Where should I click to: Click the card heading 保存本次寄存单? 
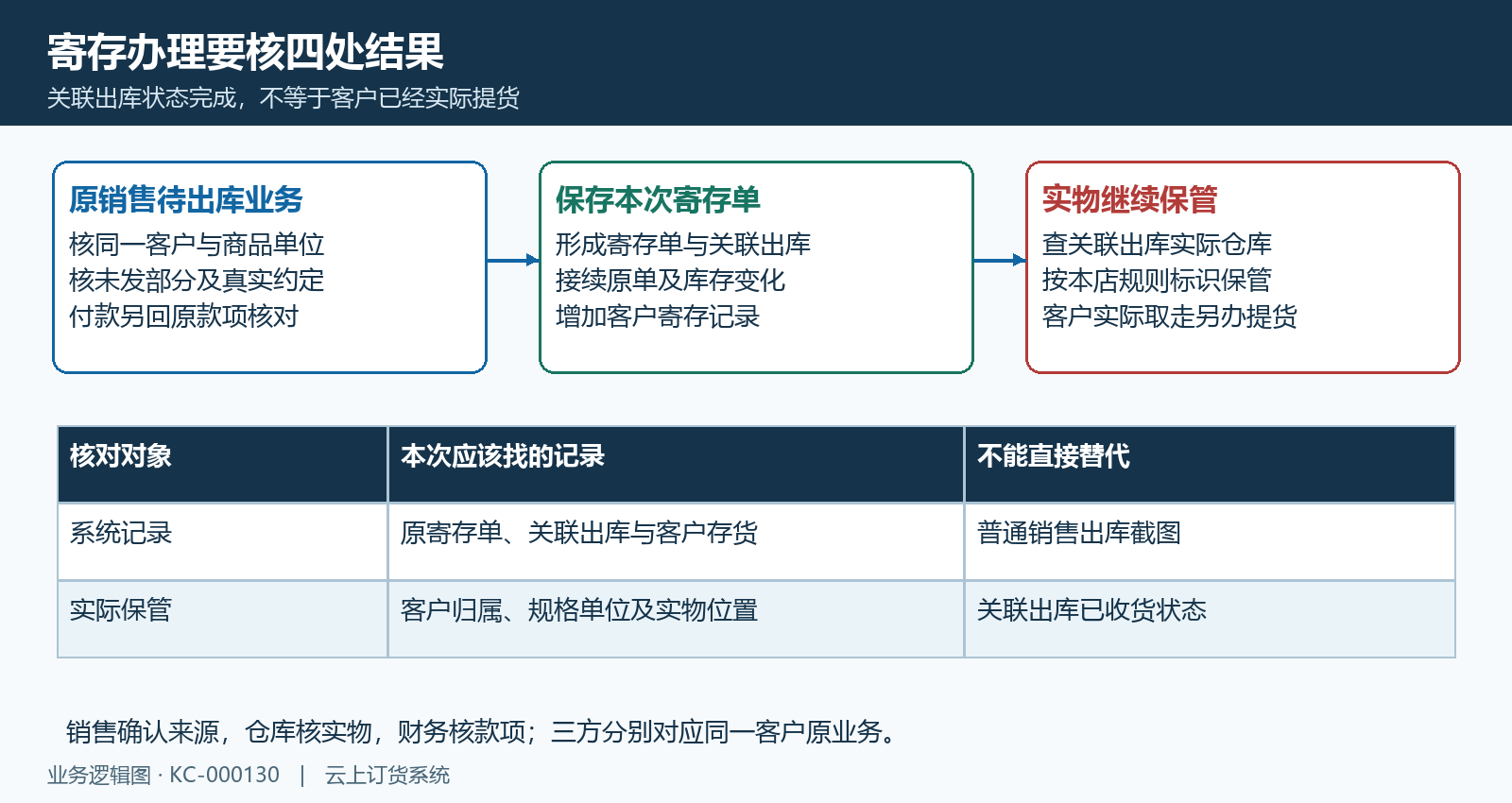(x=658, y=199)
